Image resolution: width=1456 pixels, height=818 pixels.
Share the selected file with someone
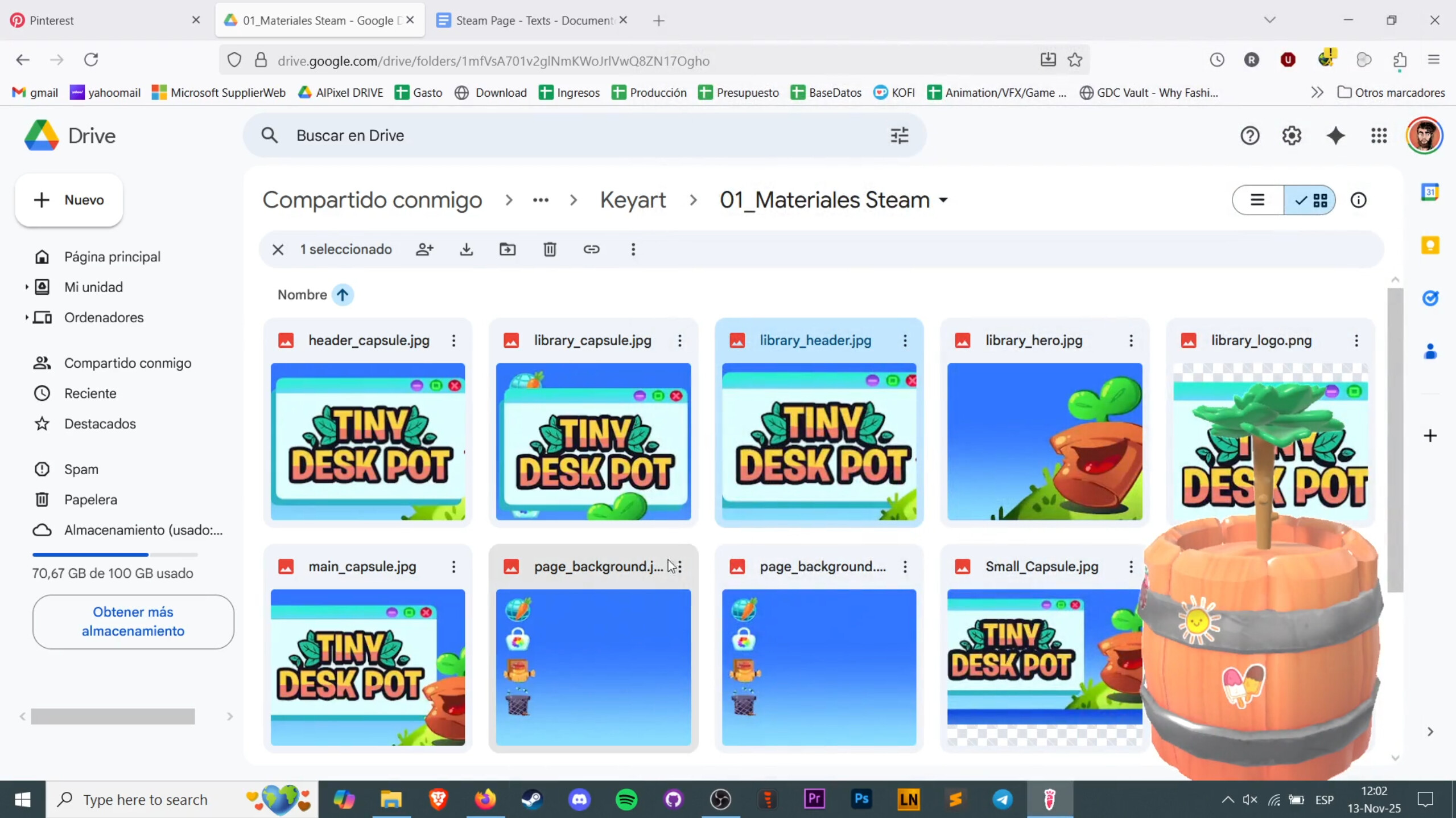coord(424,249)
